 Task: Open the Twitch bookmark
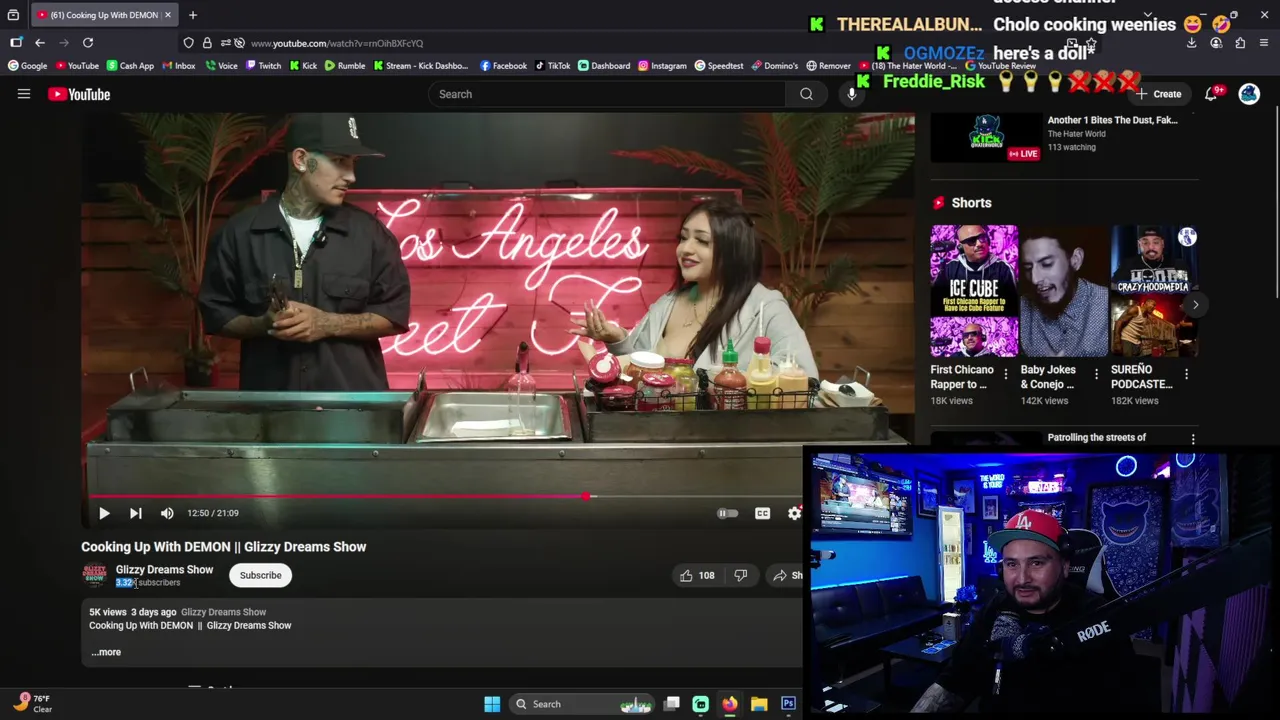263,66
